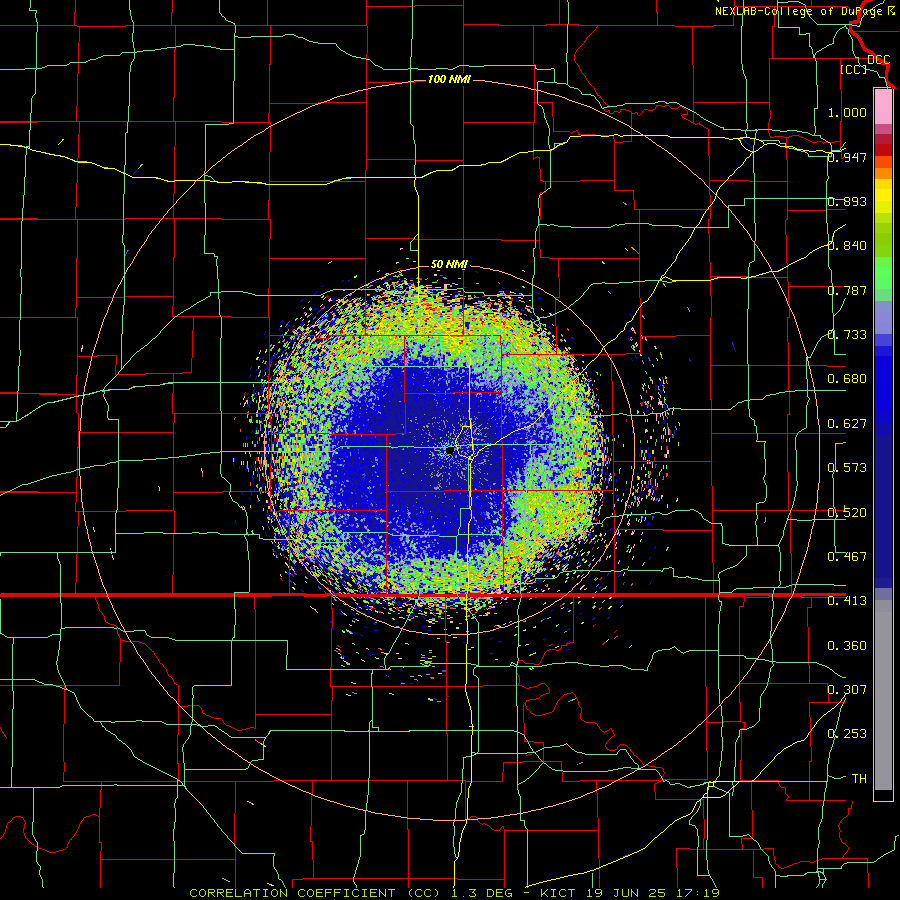
Task: Click the 100 NMI range ring label
Action: [x=449, y=79]
